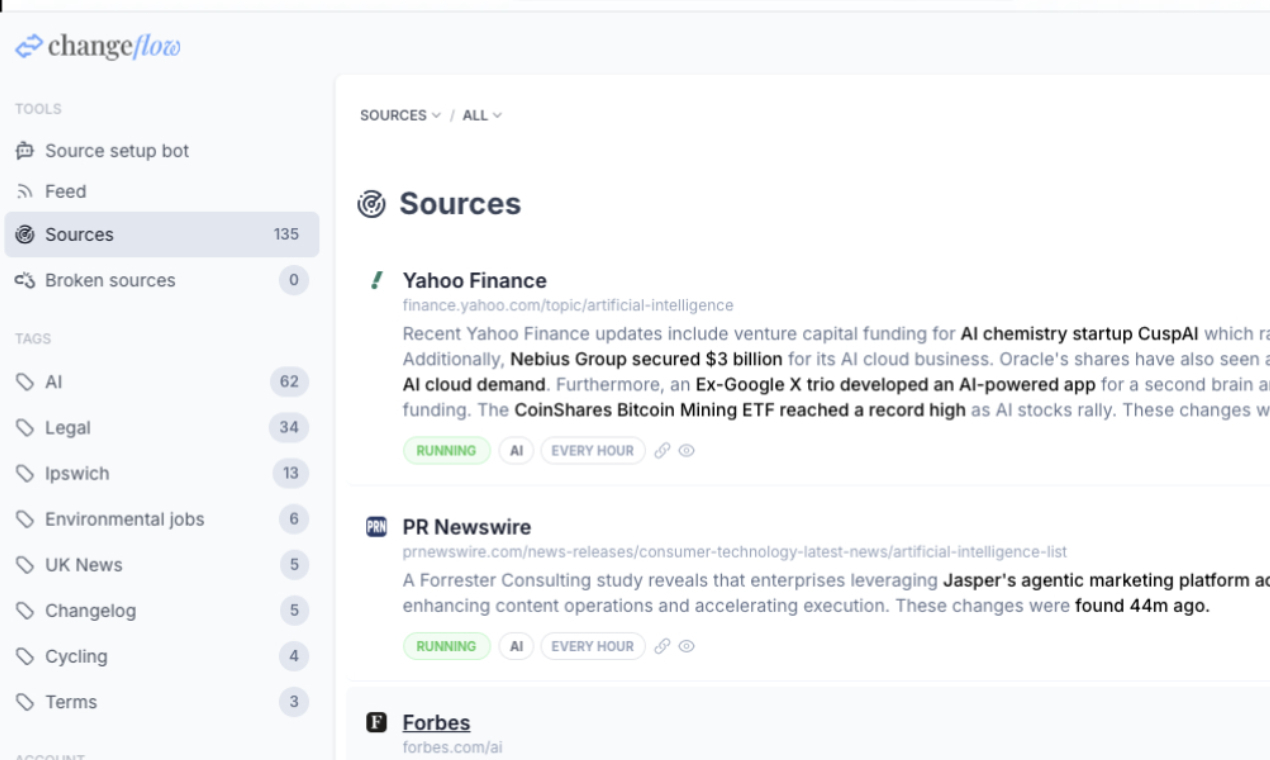Click the Forbes source icon

(x=376, y=722)
